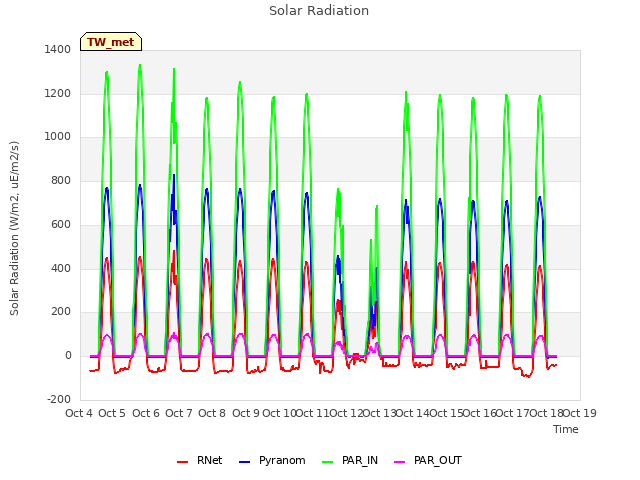Click the Solar Radiation y-axis label
This screenshot has height=480, width=640.
pos(14,228)
